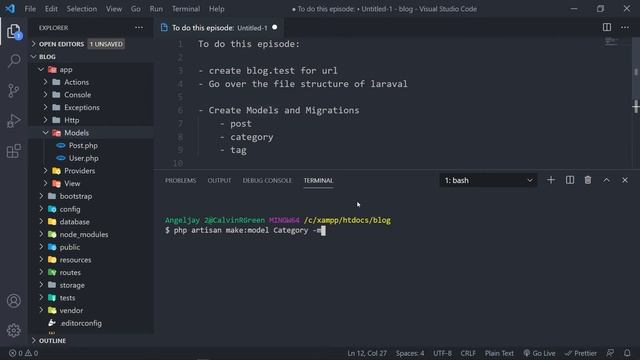
Task: Switch to the Output panel tab
Action: tap(219, 180)
